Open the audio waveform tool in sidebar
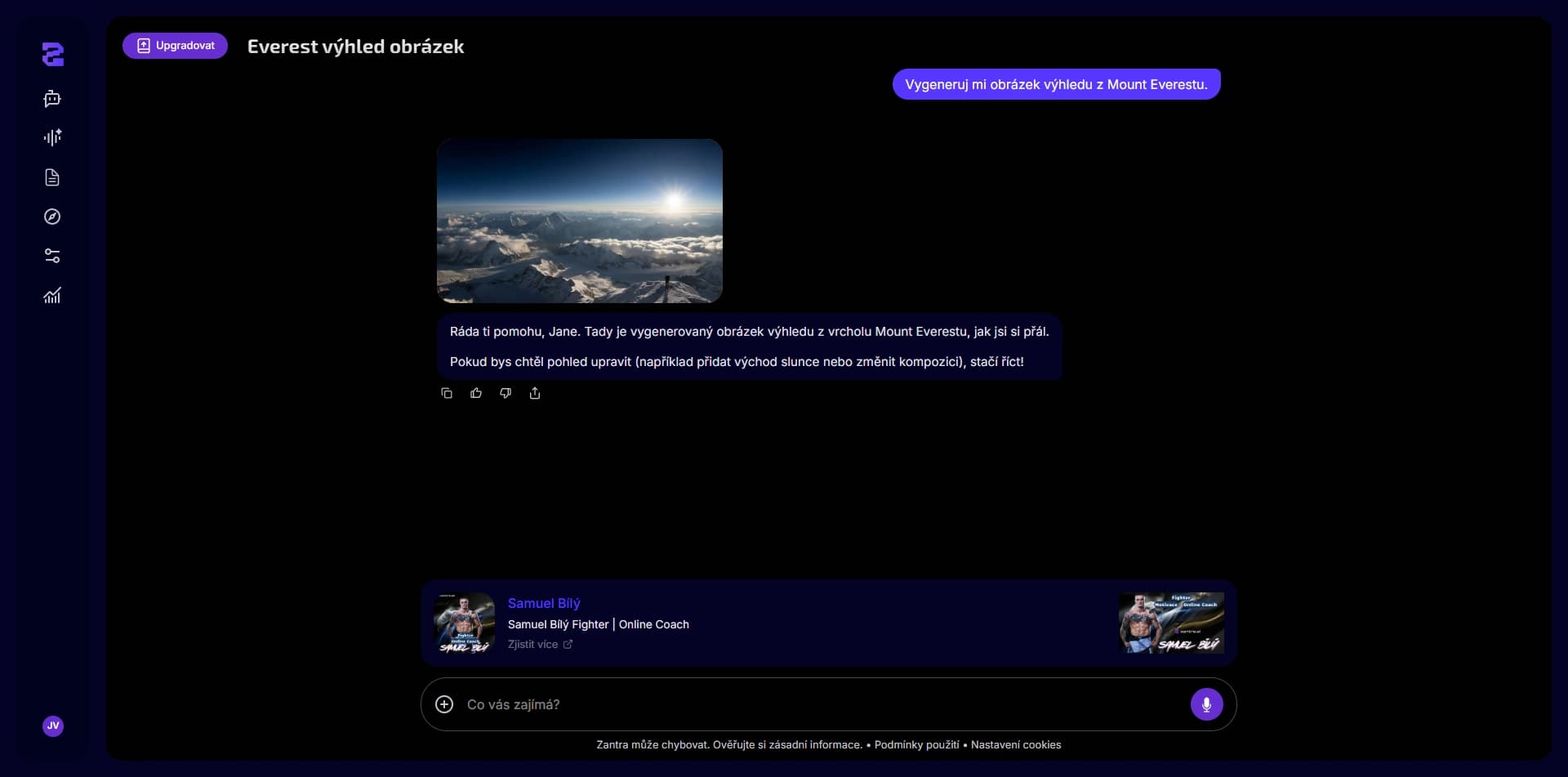Viewport: 1568px width, 777px height. [52, 137]
